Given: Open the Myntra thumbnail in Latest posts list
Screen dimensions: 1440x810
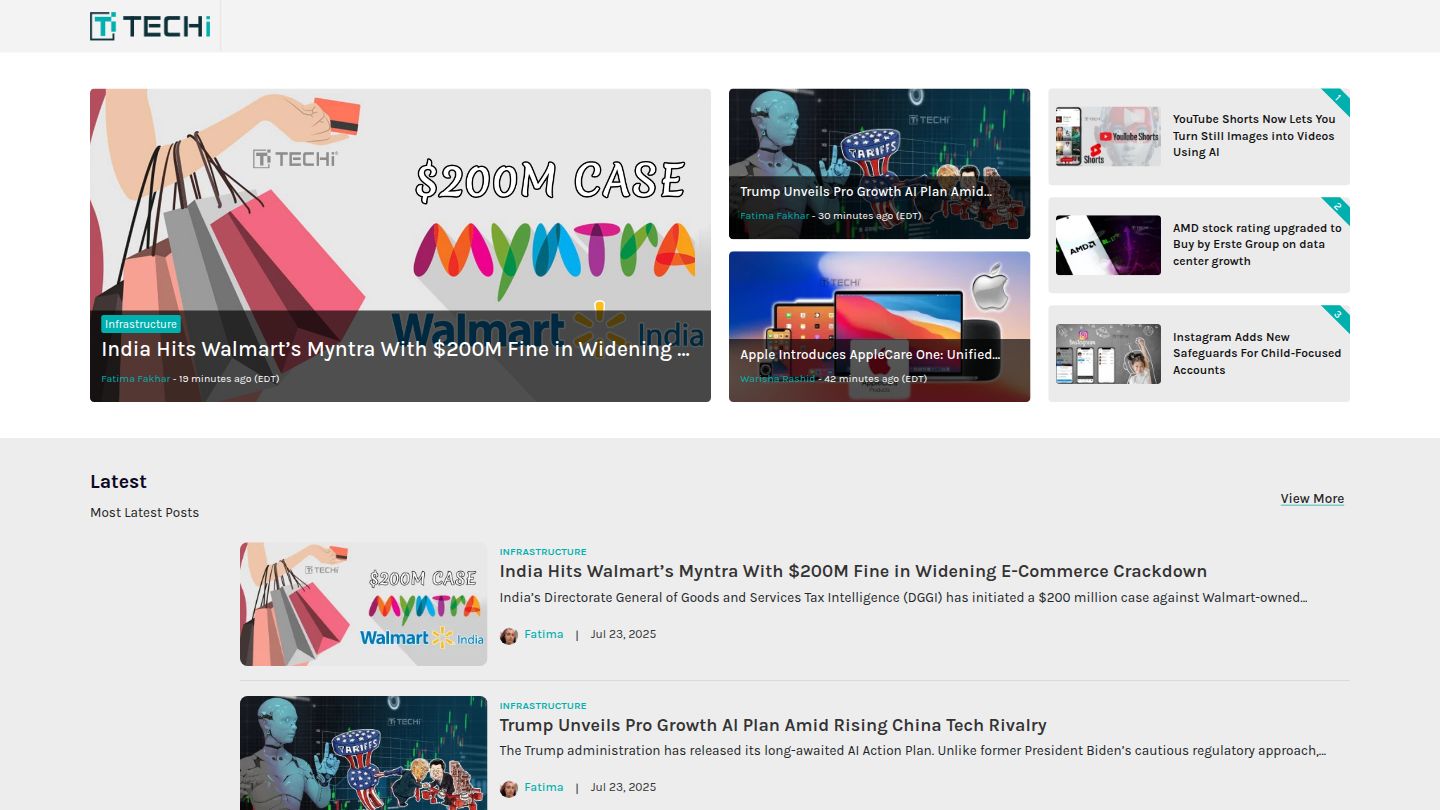Looking at the screenshot, I should 363,604.
